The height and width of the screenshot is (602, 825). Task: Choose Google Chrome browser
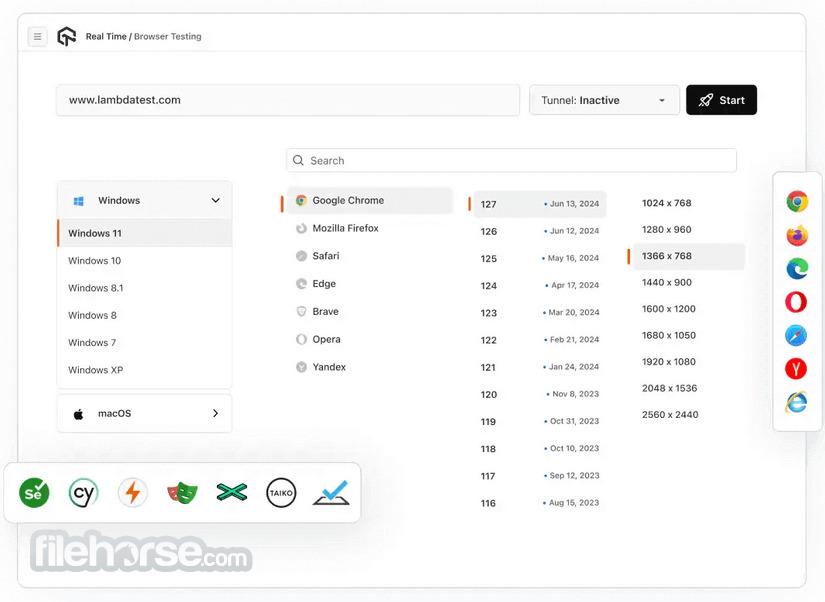coord(370,200)
